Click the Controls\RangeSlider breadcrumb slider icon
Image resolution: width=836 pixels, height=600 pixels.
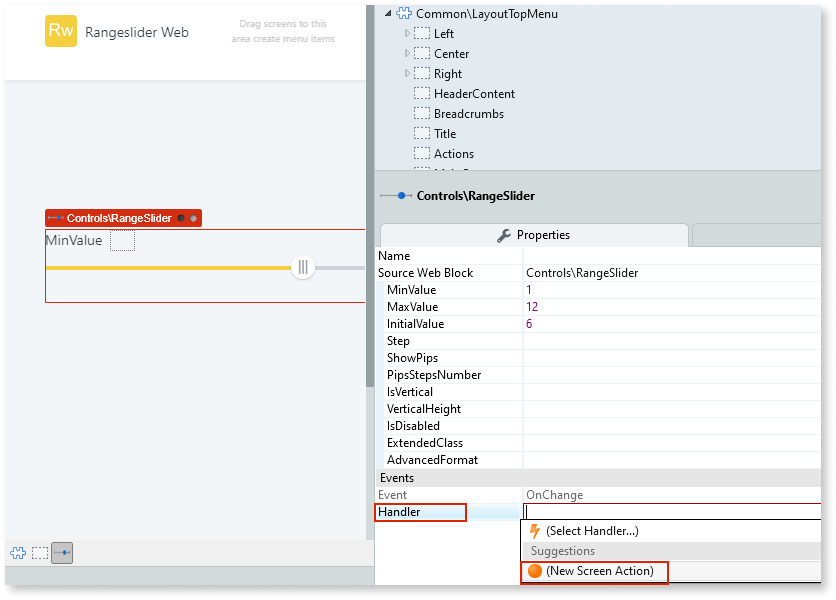point(399,197)
